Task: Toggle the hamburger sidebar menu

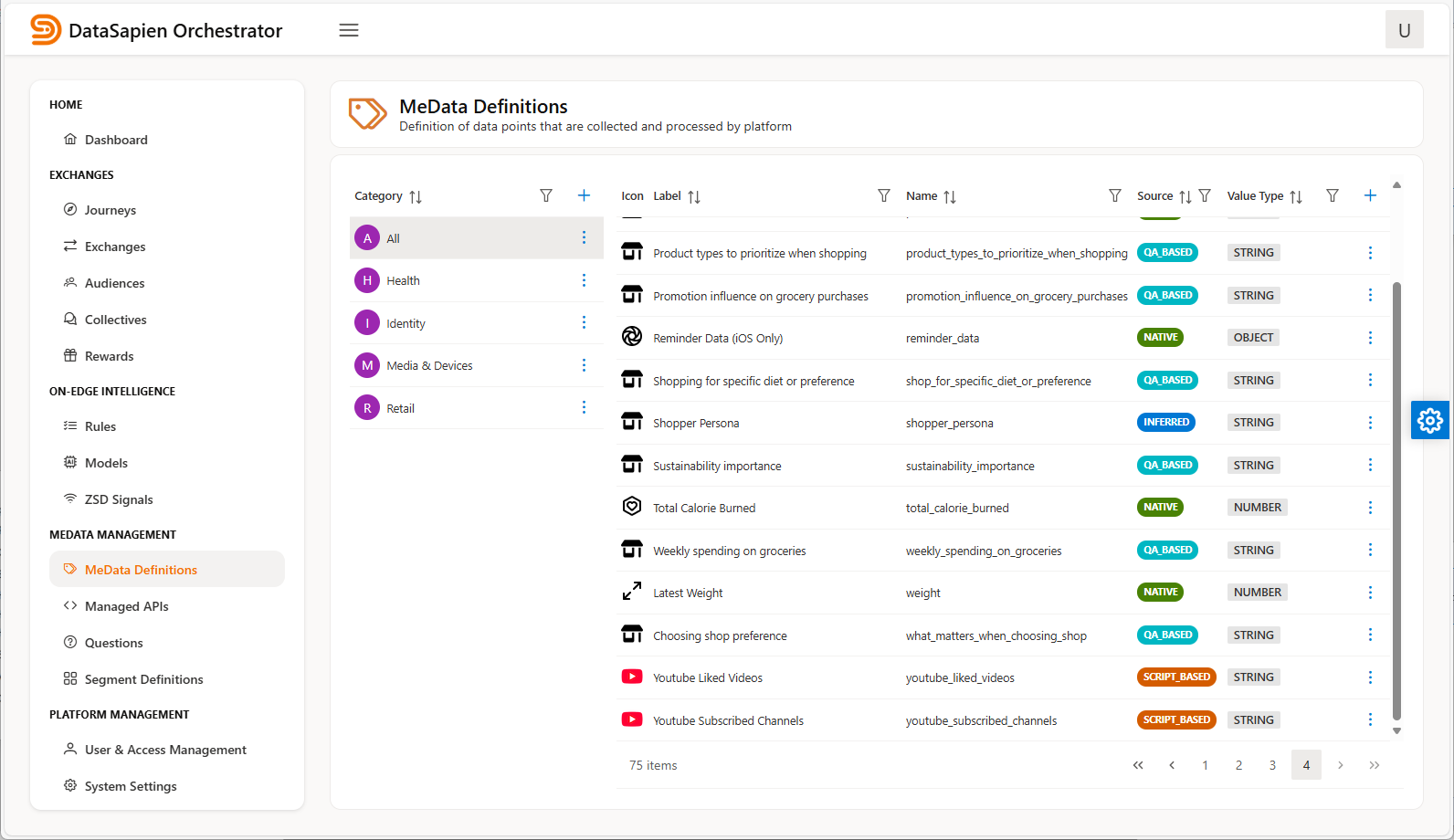Action: pyautogui.click(x=349, y=30)
